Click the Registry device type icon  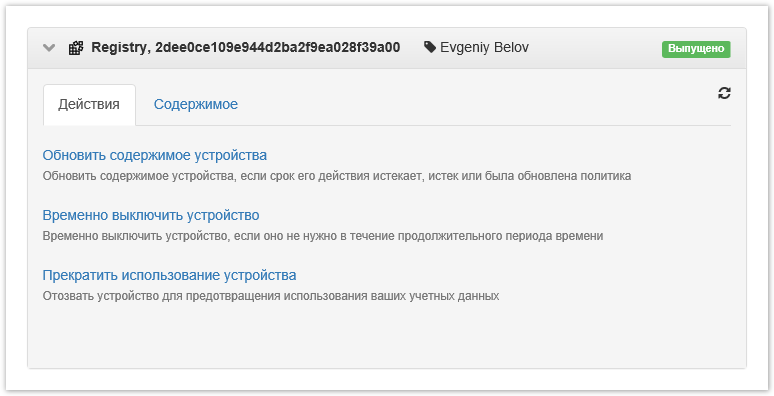[76, 48]
